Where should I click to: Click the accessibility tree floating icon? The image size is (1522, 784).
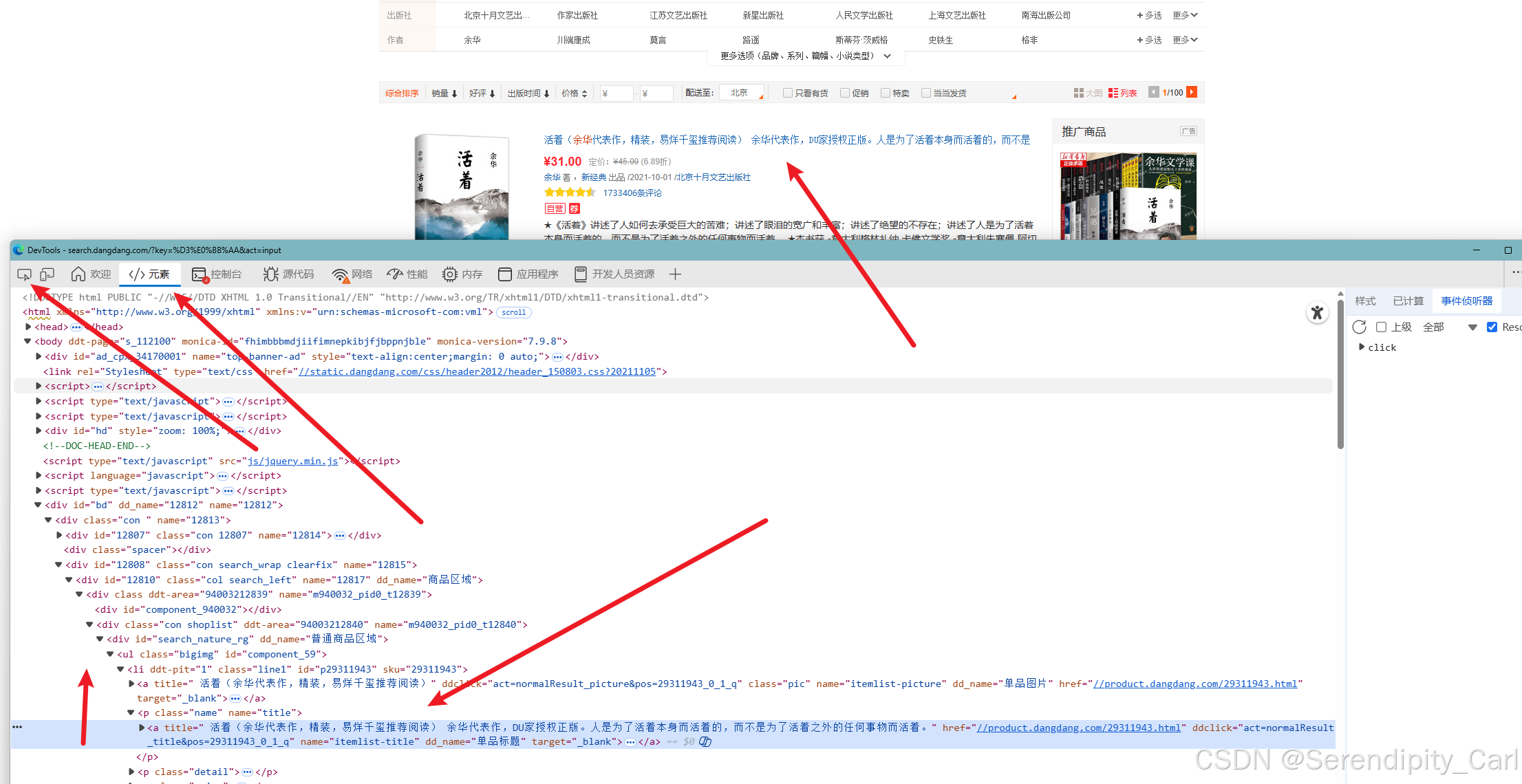pos(1317,313)
